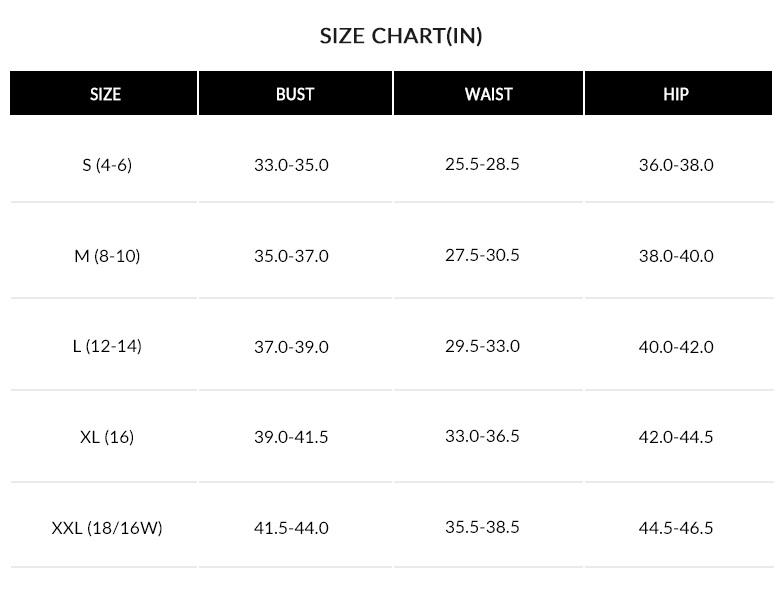Click waist value 29.5-33.0

tap(482, 346)
